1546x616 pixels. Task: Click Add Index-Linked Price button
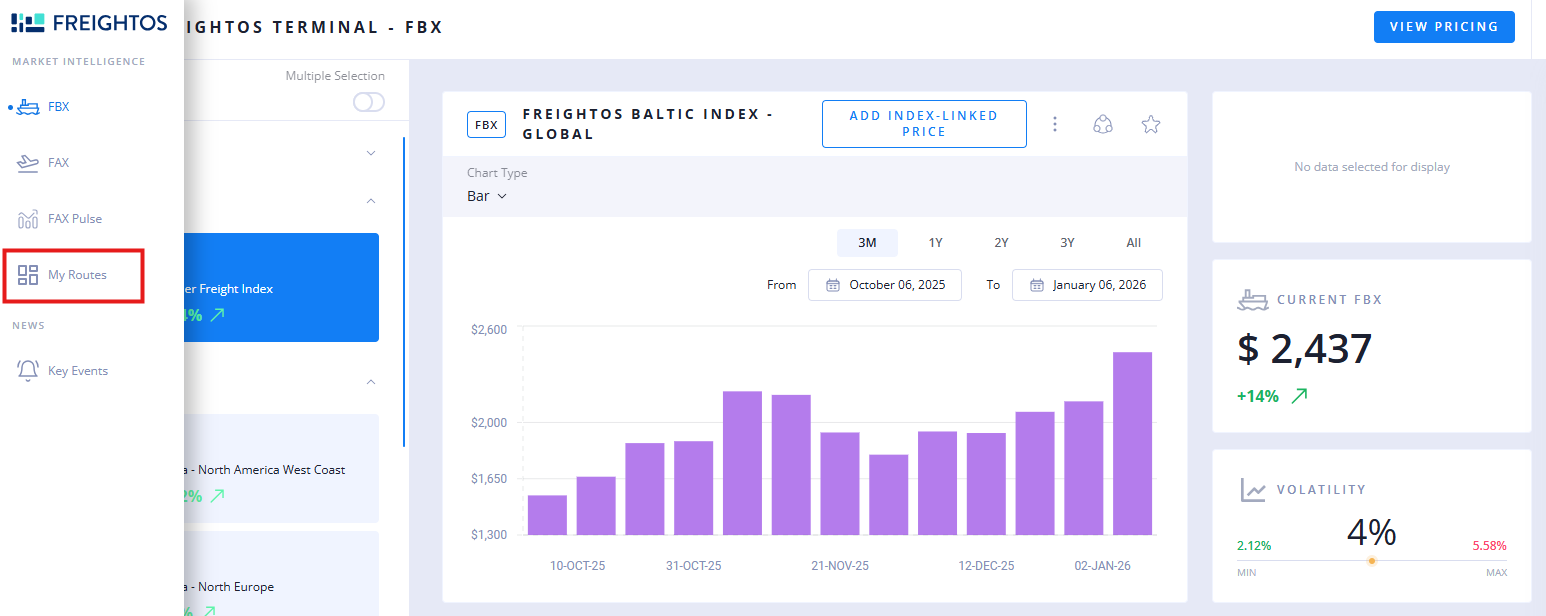pyautogui.click(x=924, y=124)
